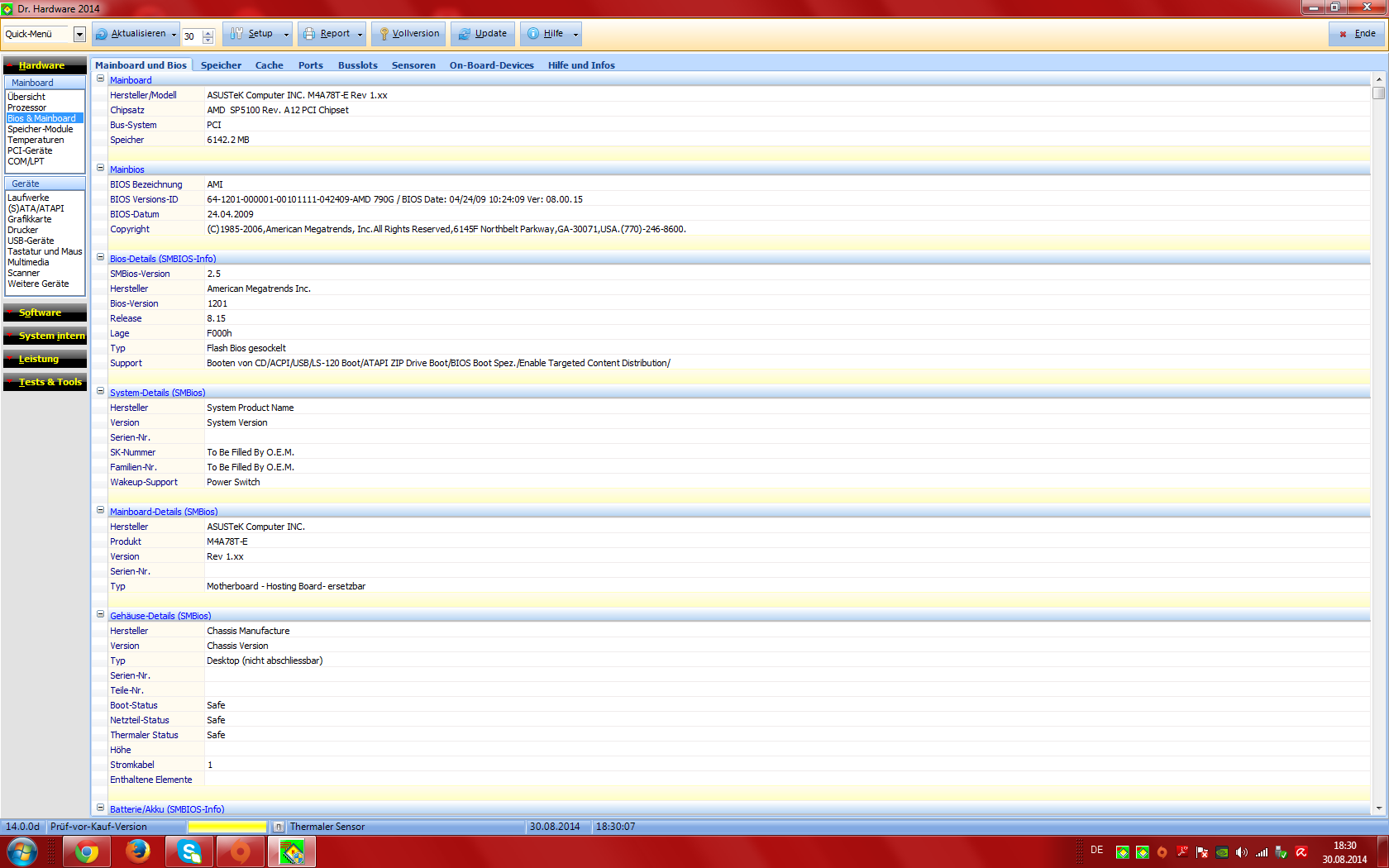Open the Report dropdown arrow

pyautogui.click(x=360, y=35)
